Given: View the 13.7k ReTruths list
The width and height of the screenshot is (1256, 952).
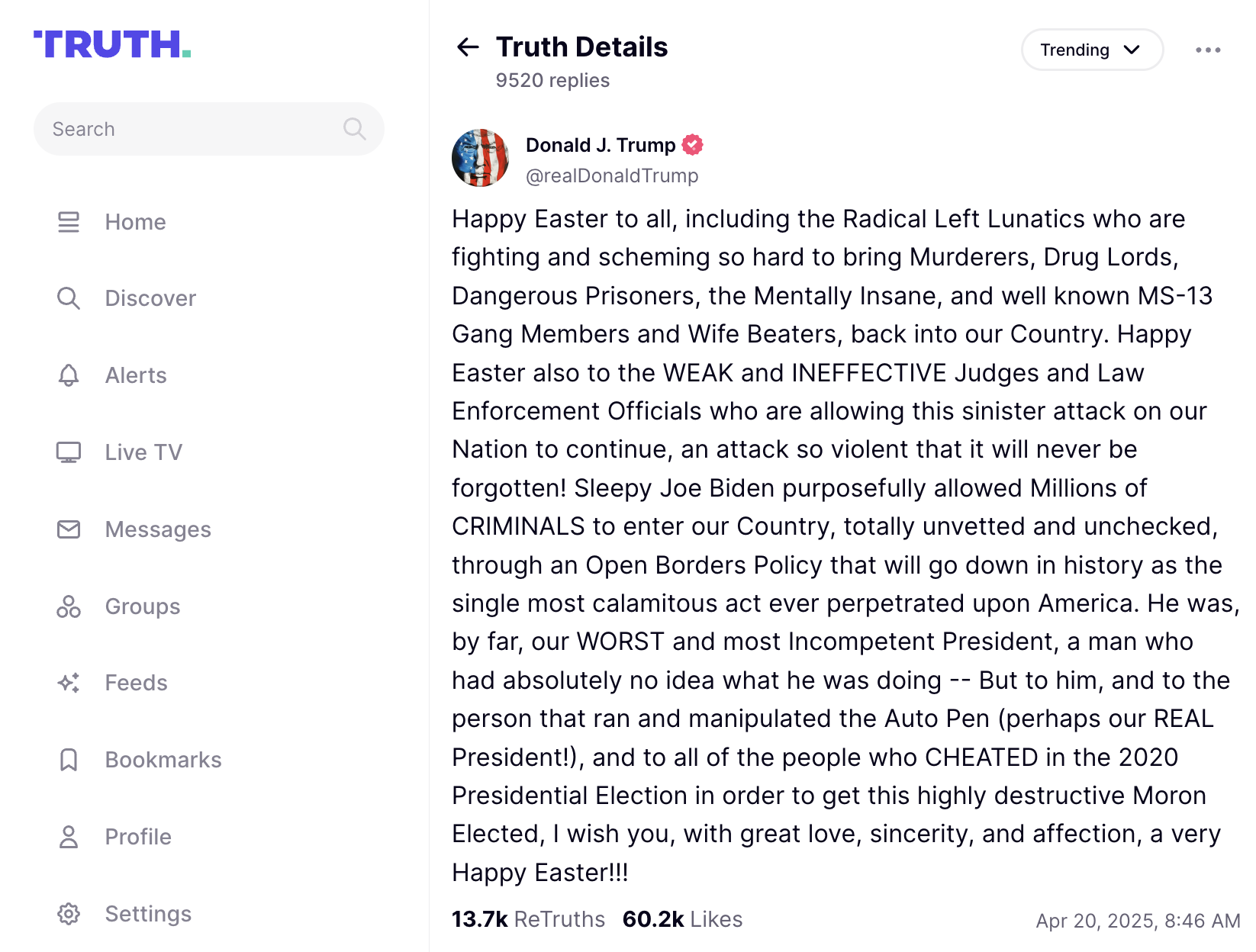Looking at the screenshot, I should tap(528, 919).
